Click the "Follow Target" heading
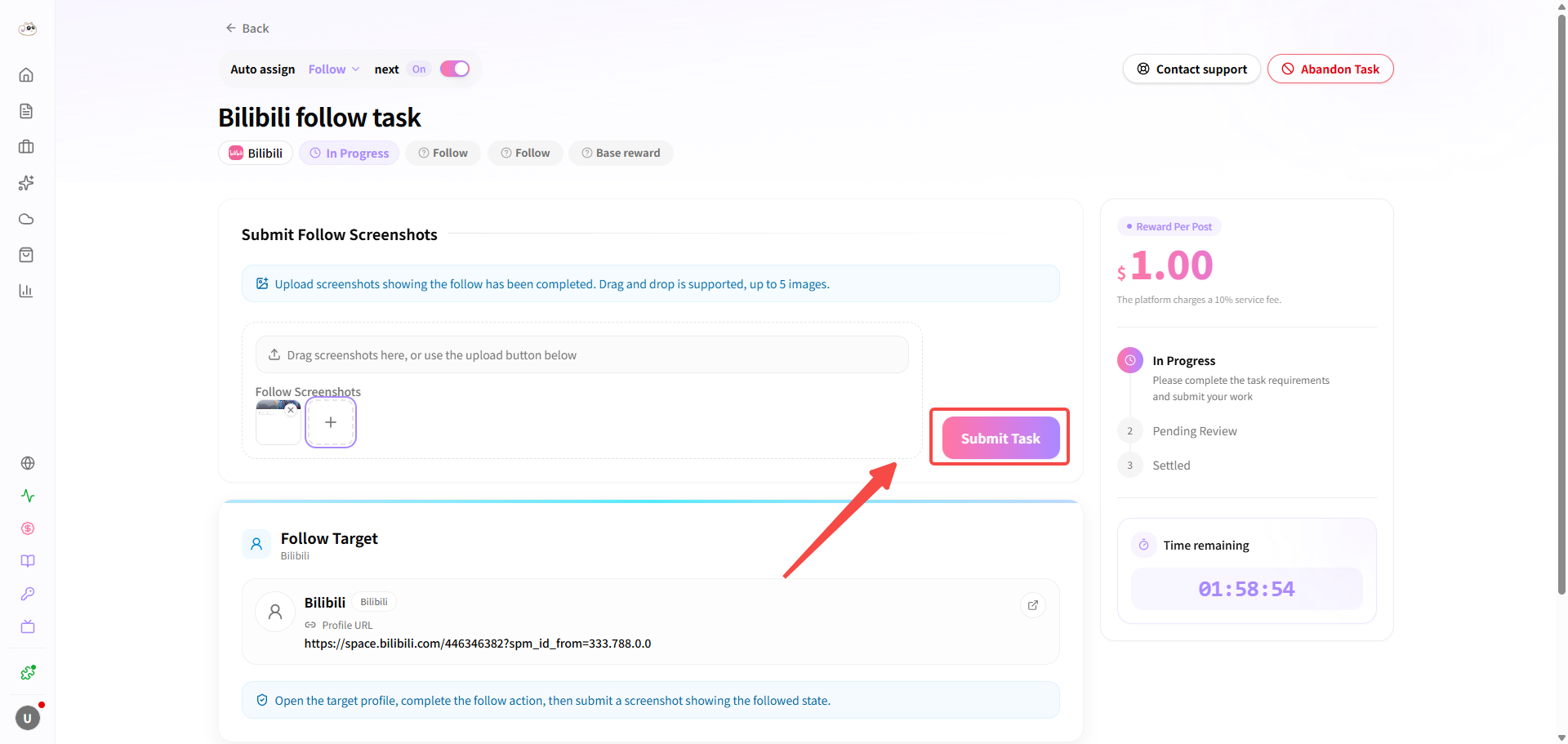The width and height of the screenshot is (1568, 744). [329, 538]
